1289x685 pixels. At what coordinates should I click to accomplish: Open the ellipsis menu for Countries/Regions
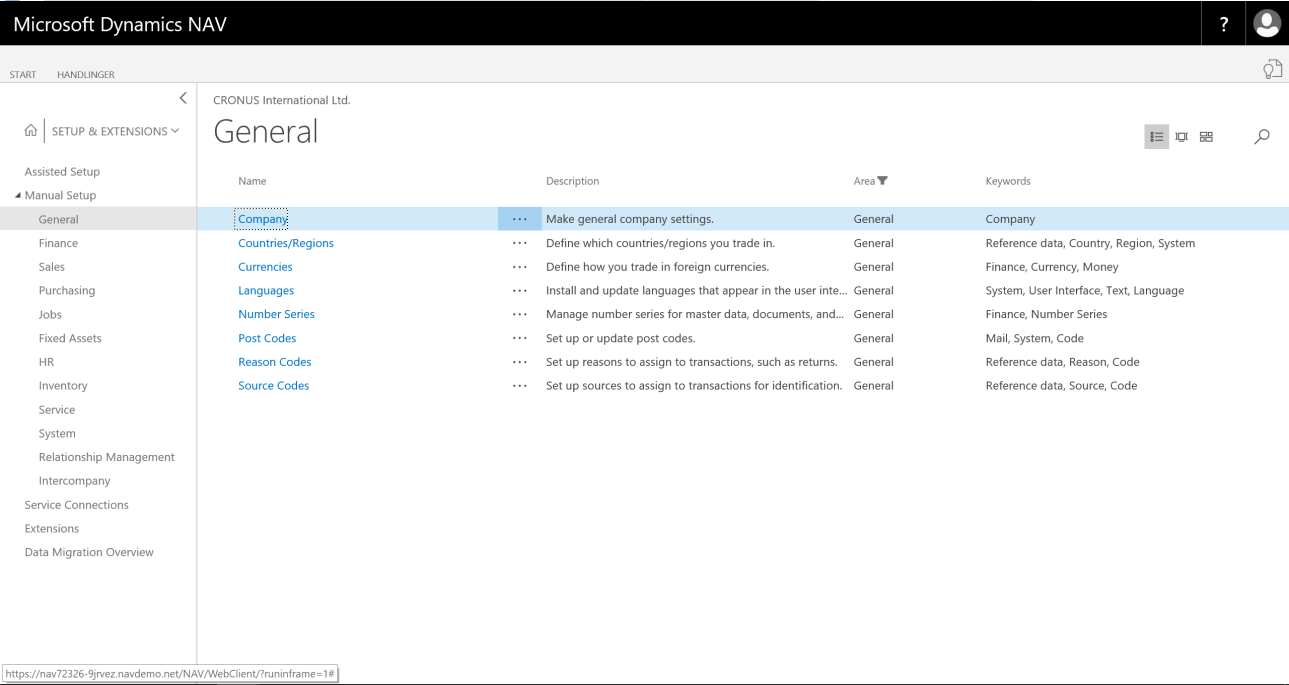click(519, 243)
